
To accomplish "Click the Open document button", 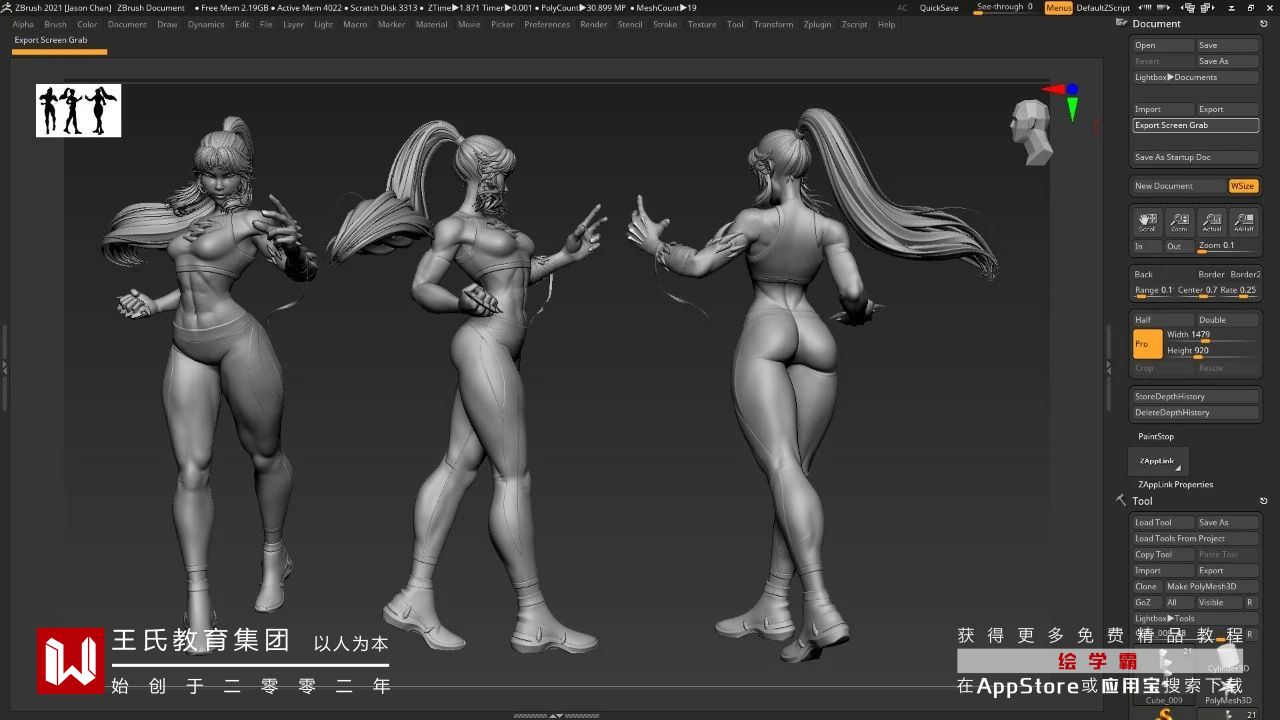I will tap(1163, 45).
